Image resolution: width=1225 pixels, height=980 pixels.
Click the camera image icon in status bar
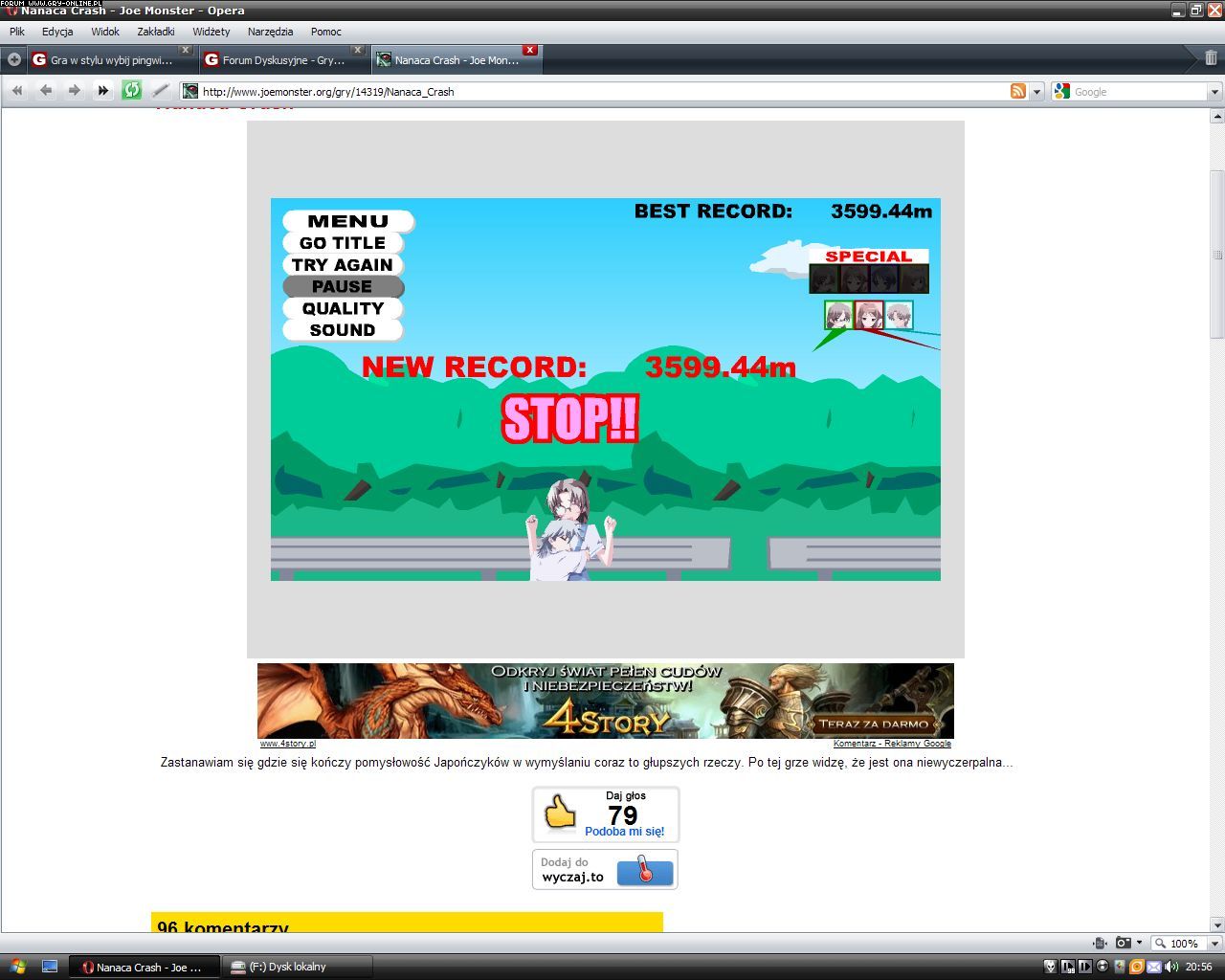pos(1124,943)
